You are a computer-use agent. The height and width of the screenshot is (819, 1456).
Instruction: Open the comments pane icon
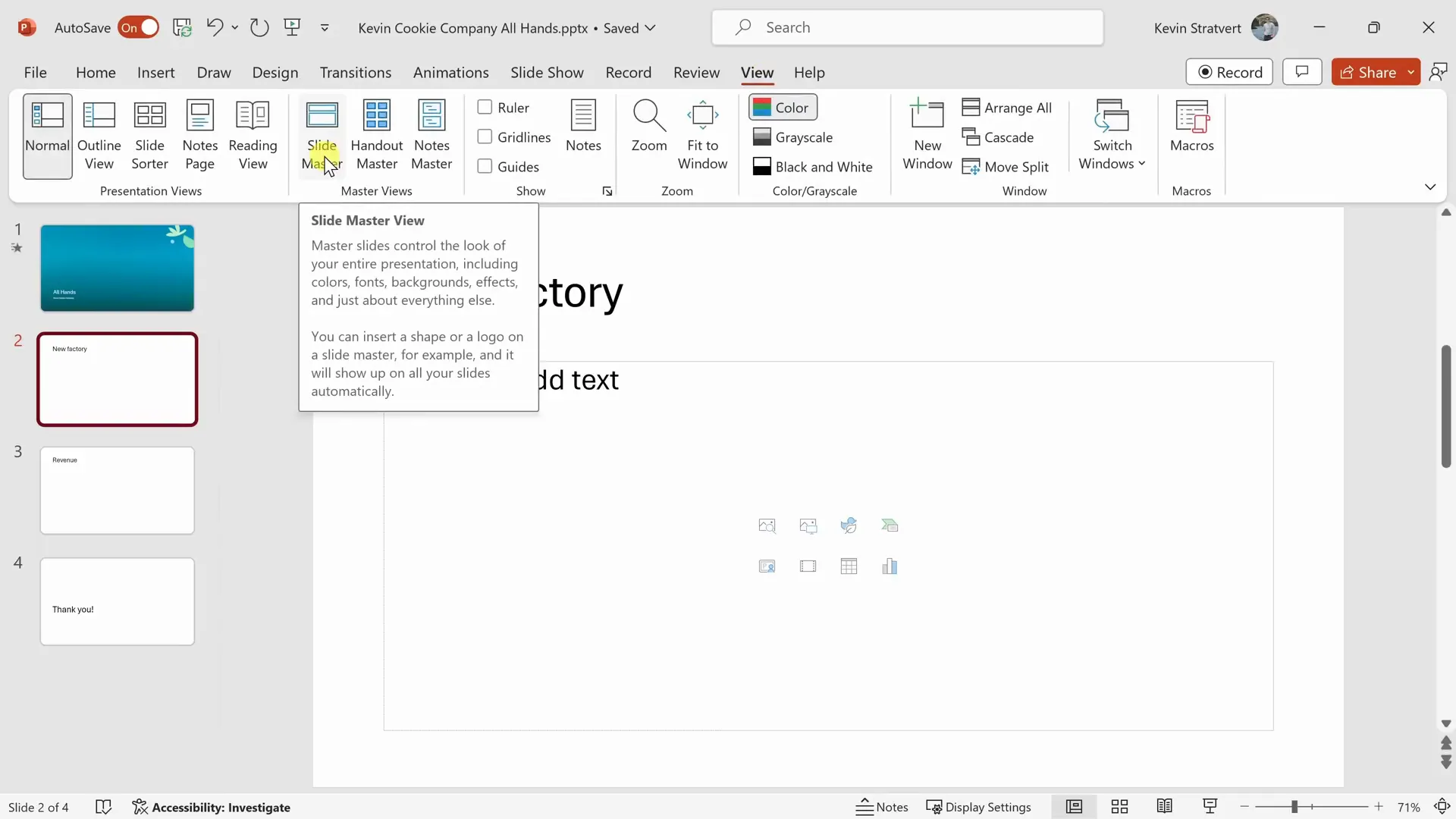pos(1302,72)
